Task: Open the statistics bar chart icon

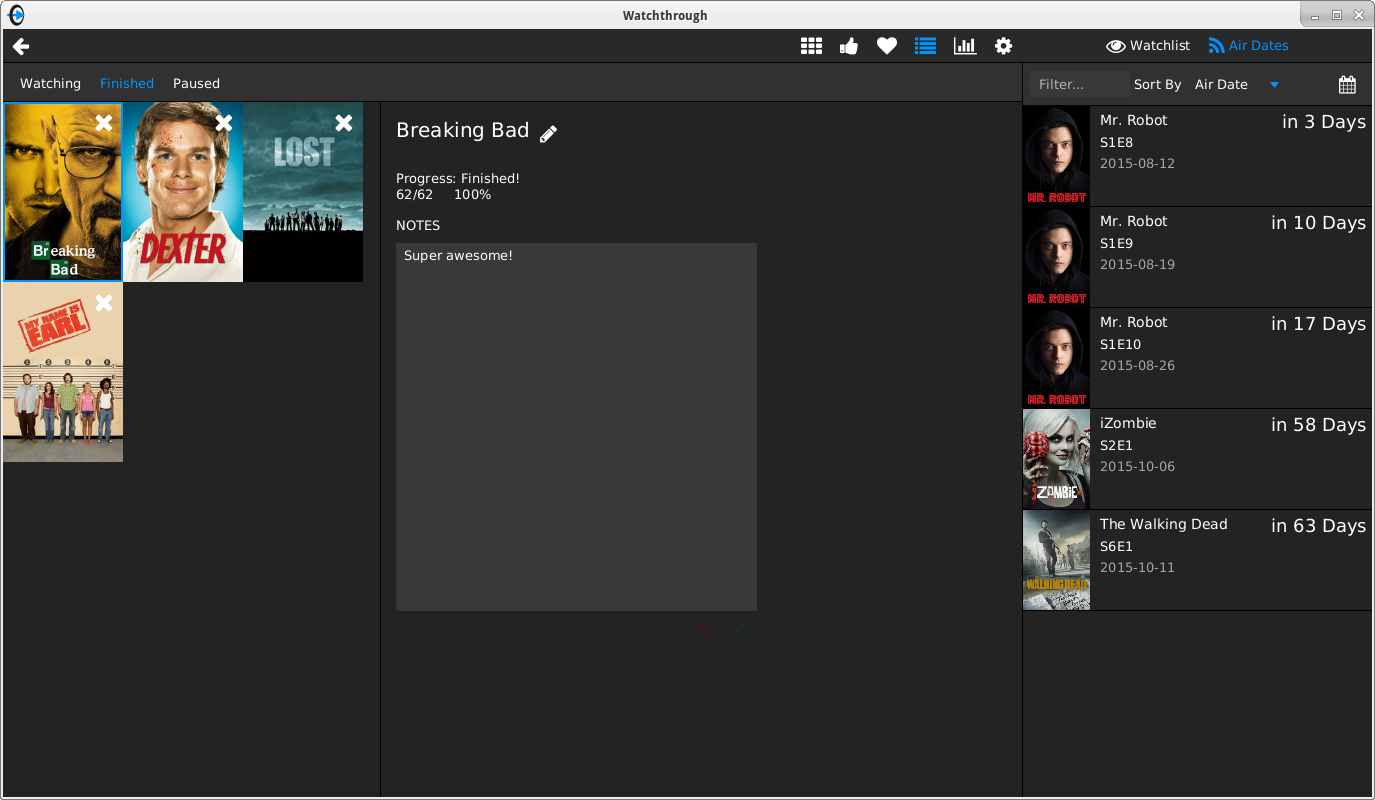Action: pos(965,46)
